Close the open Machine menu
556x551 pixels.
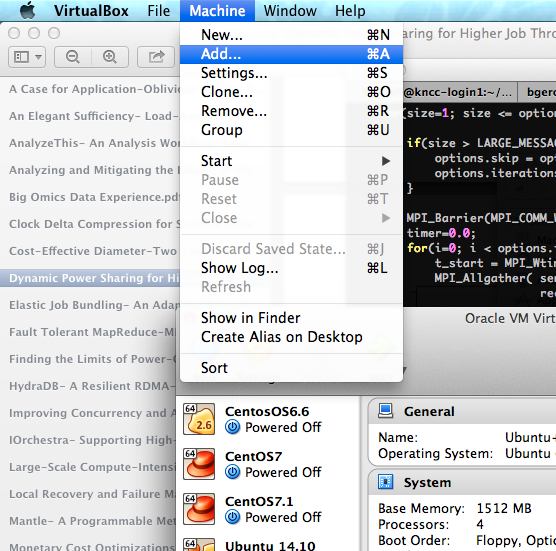pos(217,11)
